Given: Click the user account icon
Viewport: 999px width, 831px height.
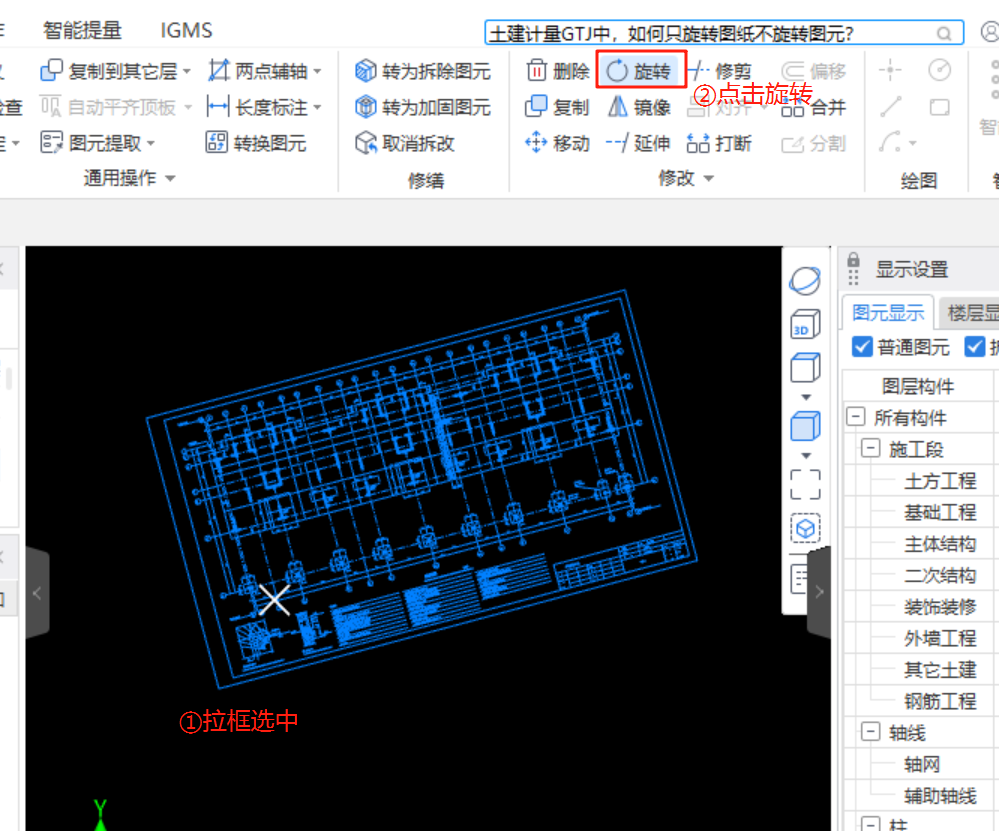Looking at the screenshot, I should 990,31.
